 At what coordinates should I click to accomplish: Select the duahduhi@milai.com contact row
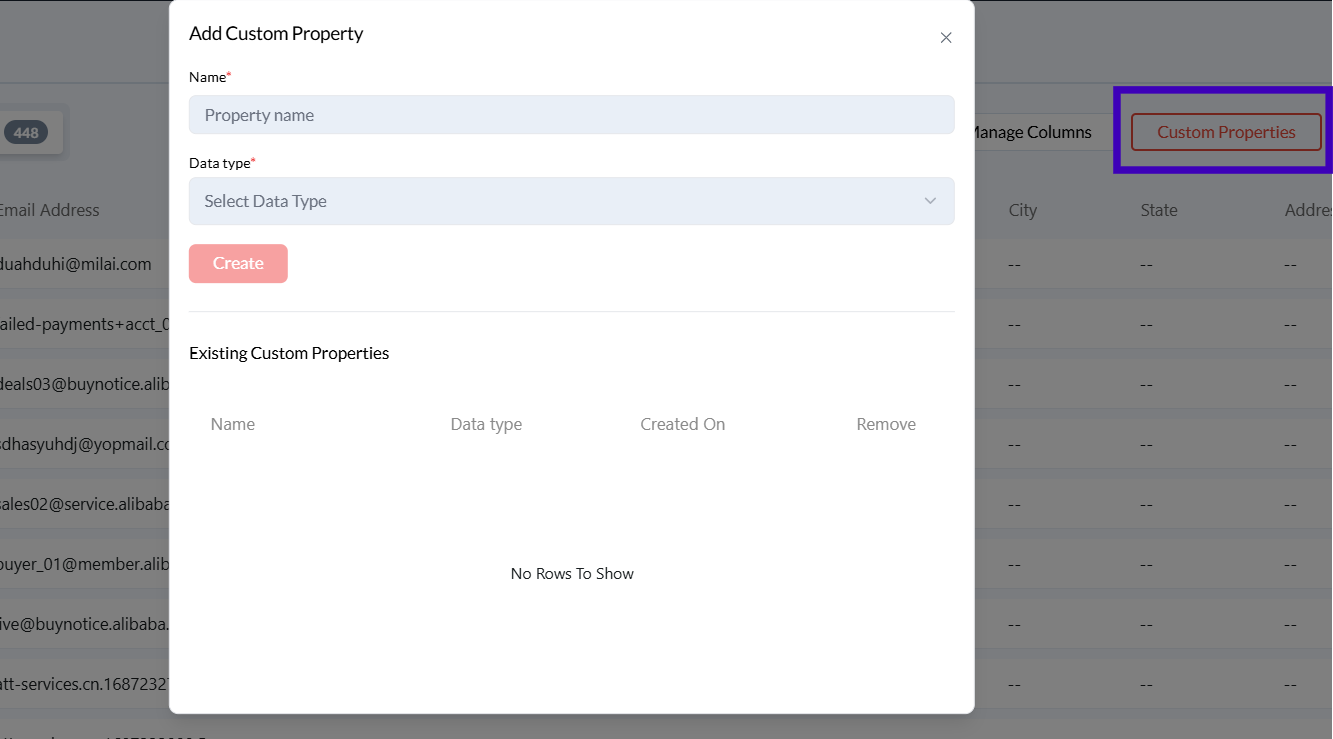76,264
